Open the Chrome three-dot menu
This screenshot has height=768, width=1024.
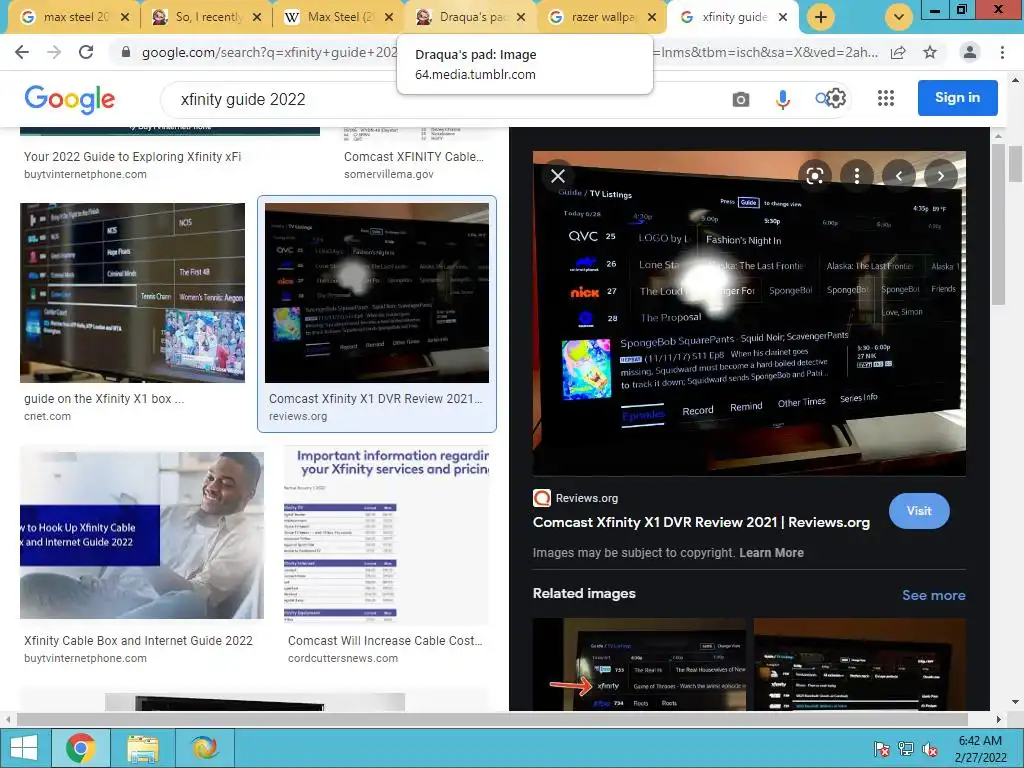point(1002,52)
